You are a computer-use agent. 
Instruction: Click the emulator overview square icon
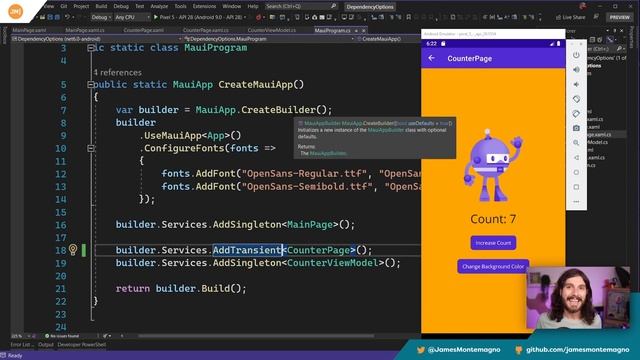click(576, 187)
